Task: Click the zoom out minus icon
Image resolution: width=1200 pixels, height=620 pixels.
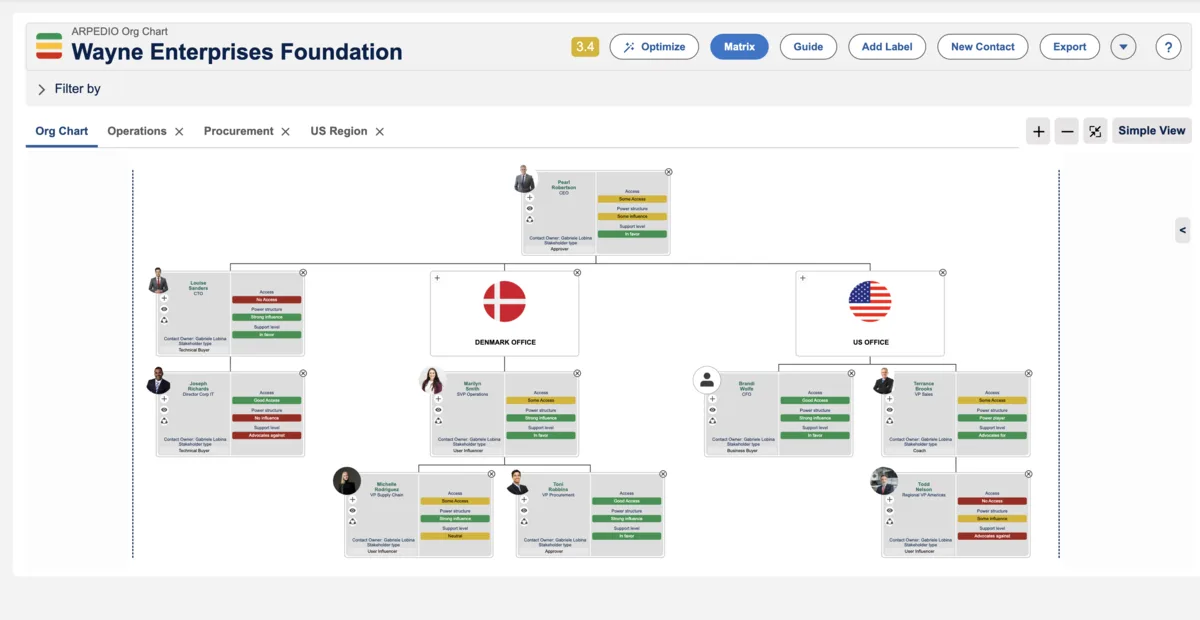Action: (x=1066, y=131)
